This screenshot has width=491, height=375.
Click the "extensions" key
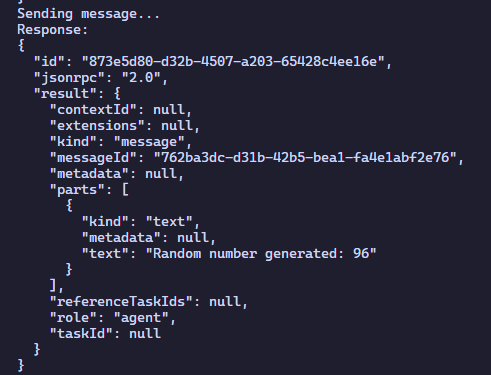tap(97, 126)
